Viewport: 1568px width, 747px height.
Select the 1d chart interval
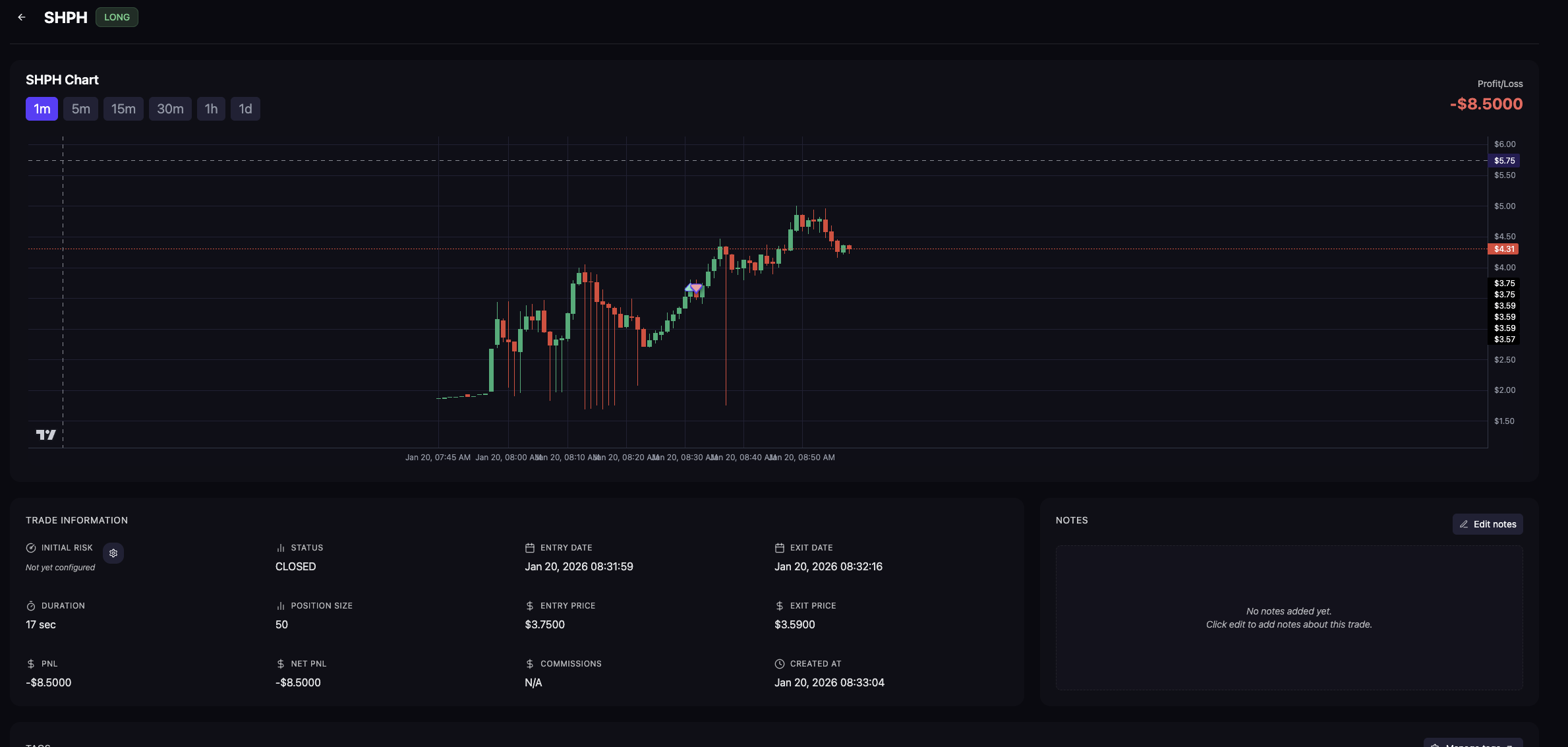pyautogui.click(x=245, y=109)
